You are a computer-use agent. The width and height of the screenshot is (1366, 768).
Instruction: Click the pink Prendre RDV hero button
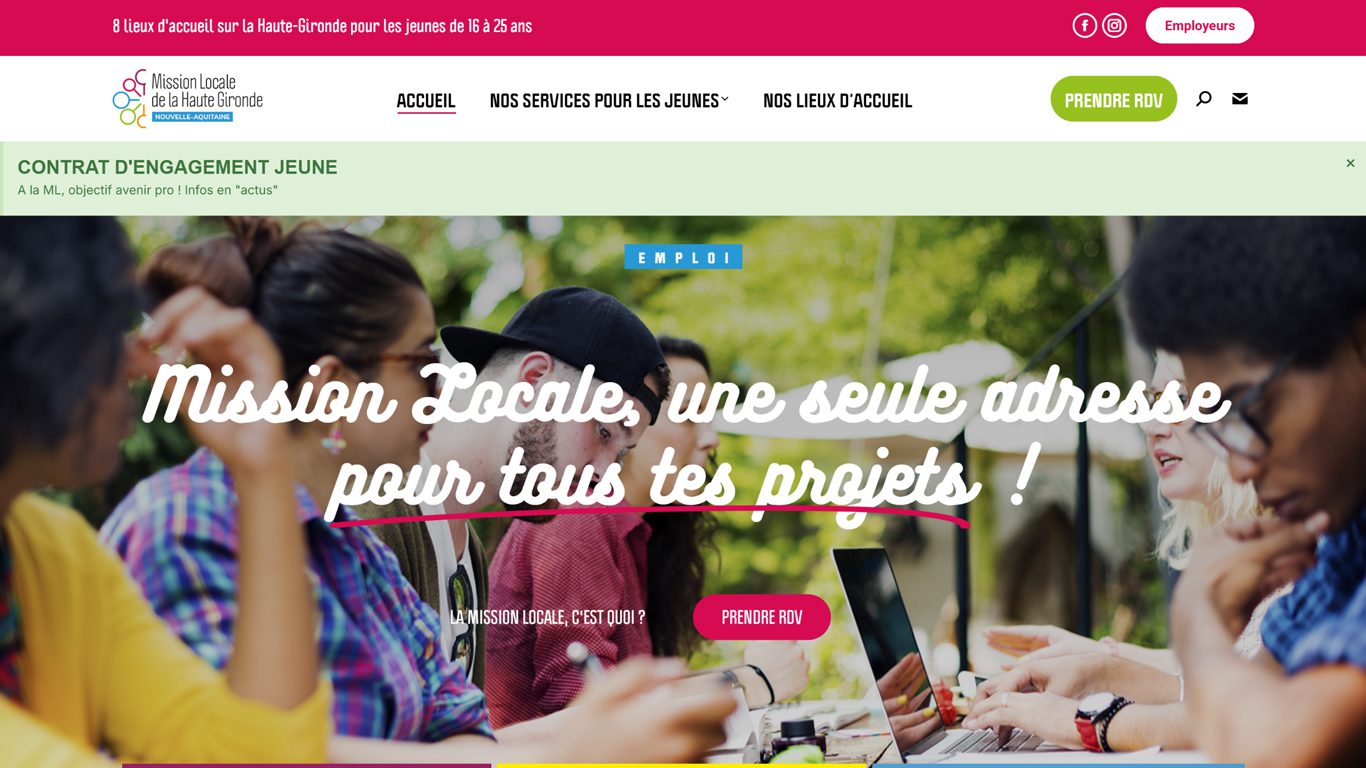(x=762, y=617)
